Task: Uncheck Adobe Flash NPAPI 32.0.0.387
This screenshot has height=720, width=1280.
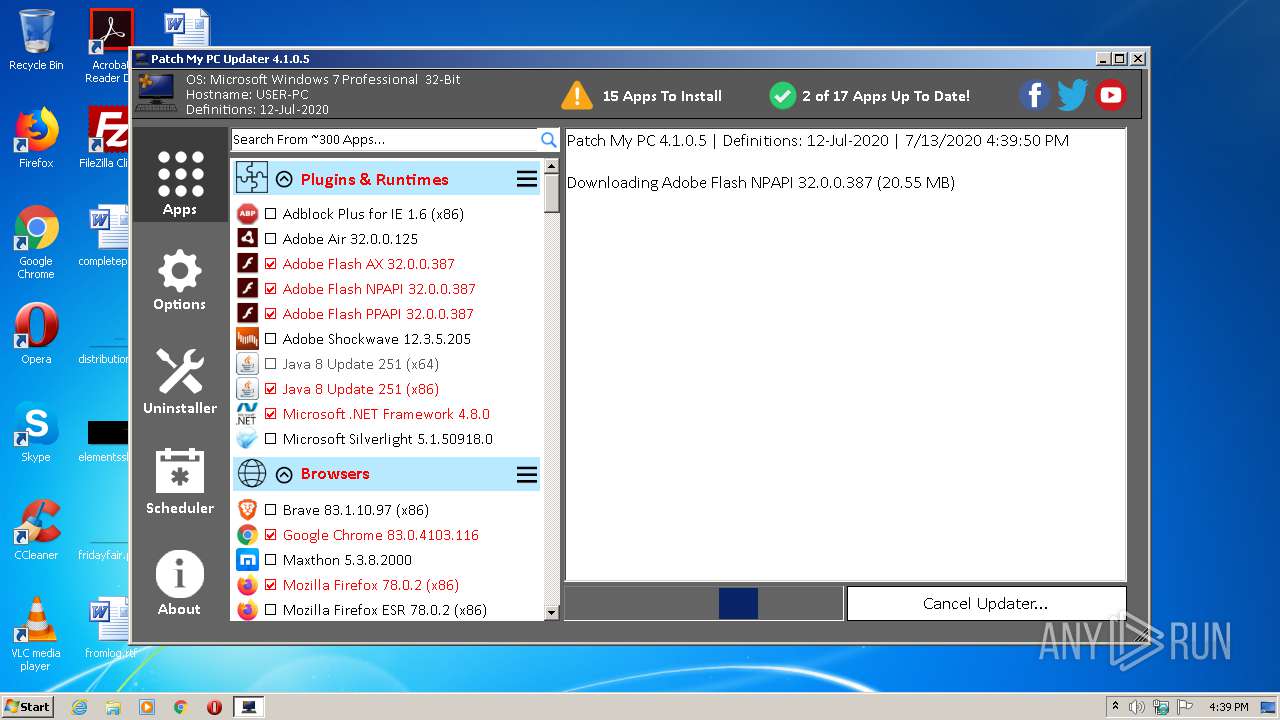Action: [271, 289]
